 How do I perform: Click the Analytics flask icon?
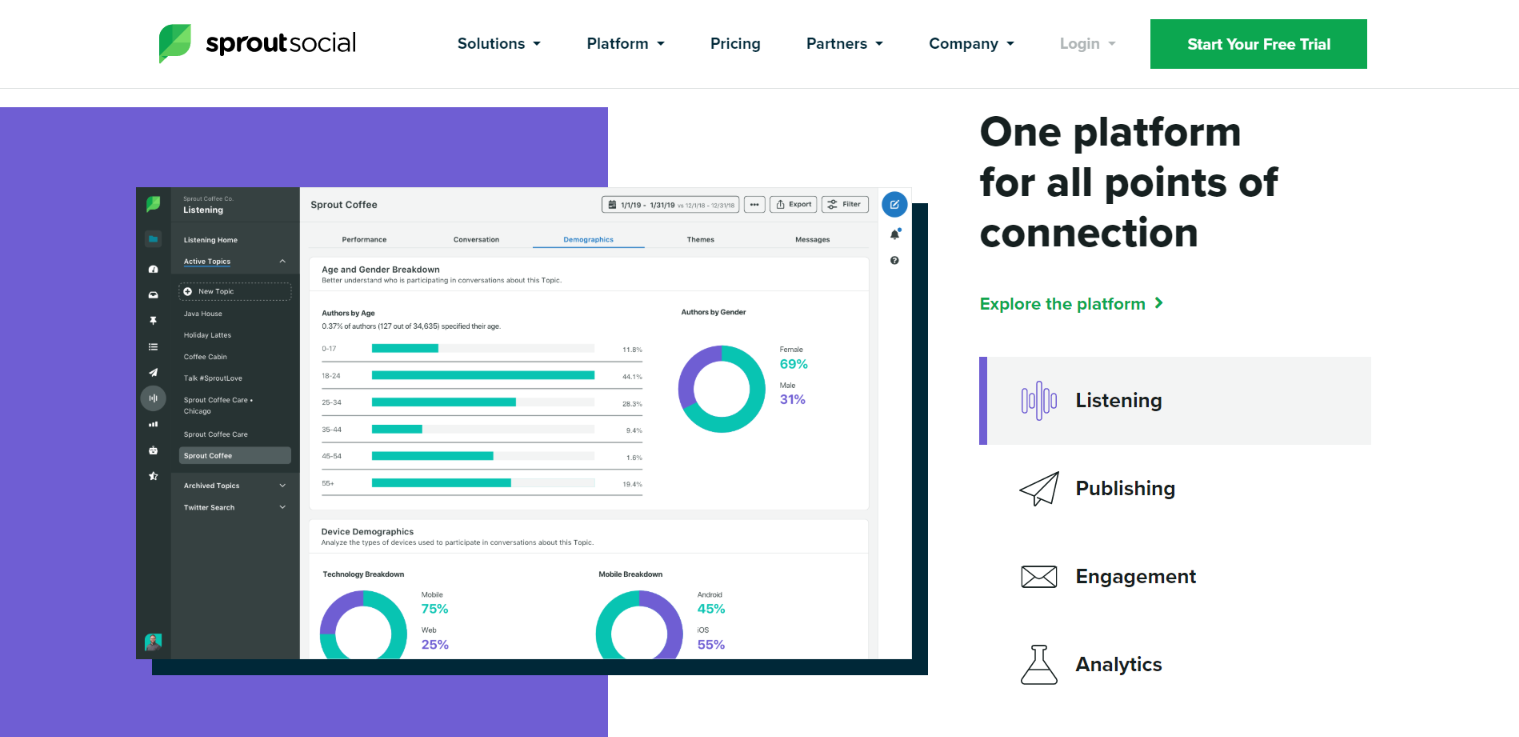tap(1038, 665)
